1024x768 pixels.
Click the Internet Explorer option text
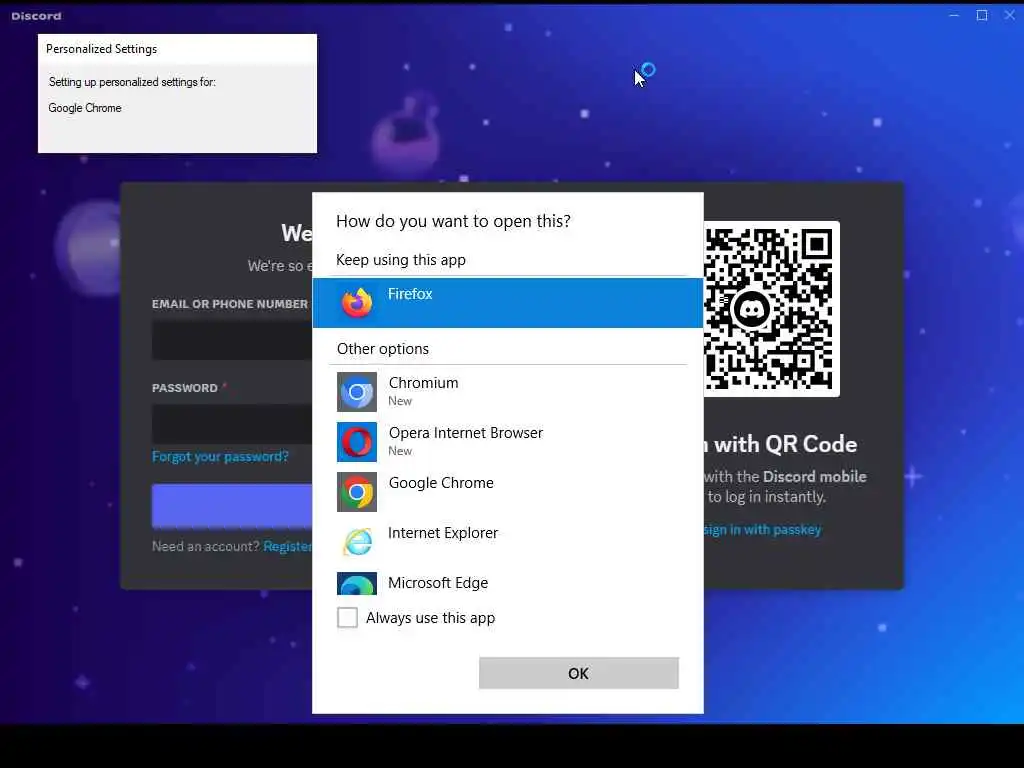(x=443, y=533)
